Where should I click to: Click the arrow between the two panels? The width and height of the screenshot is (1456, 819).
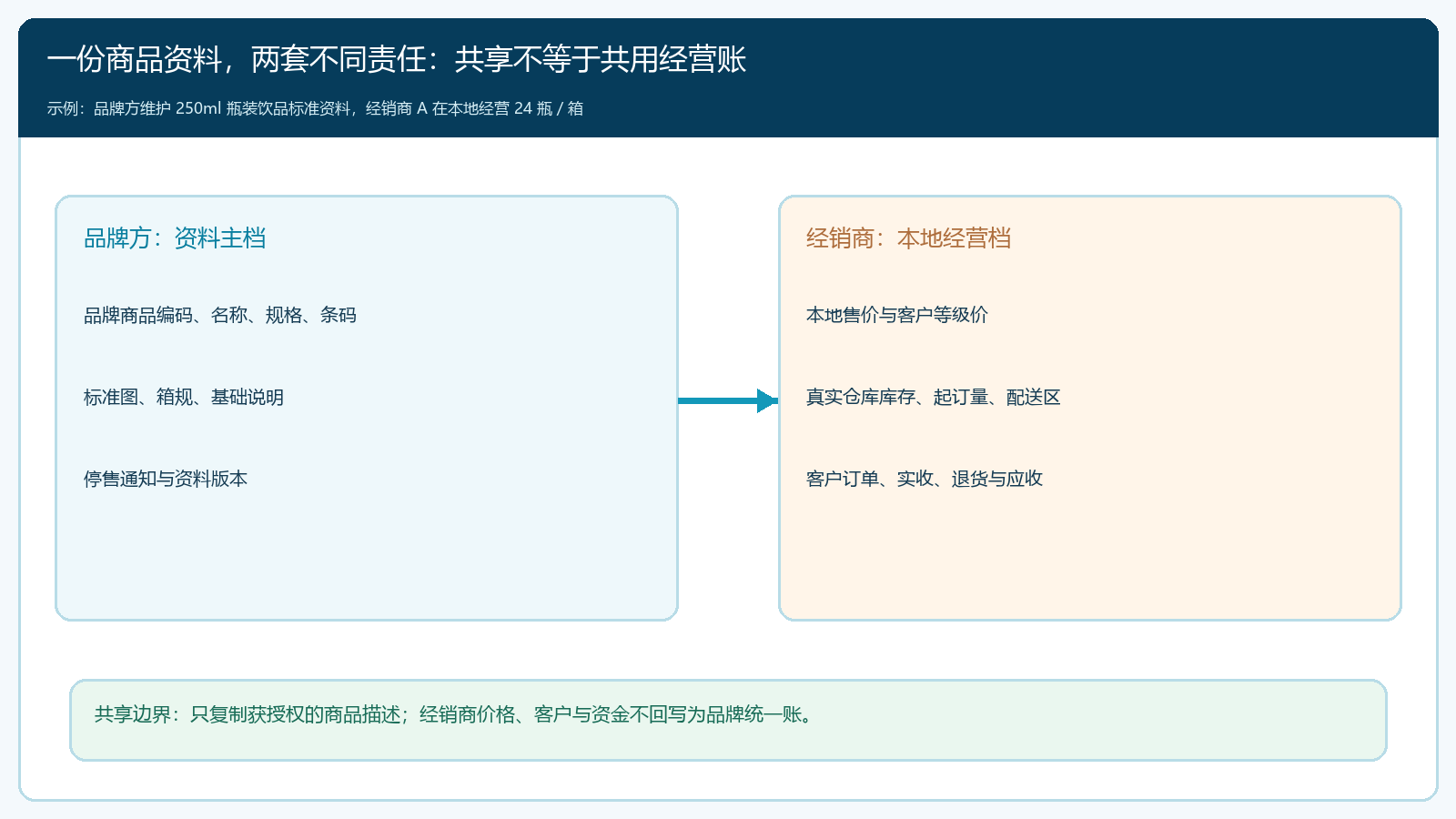728,400
